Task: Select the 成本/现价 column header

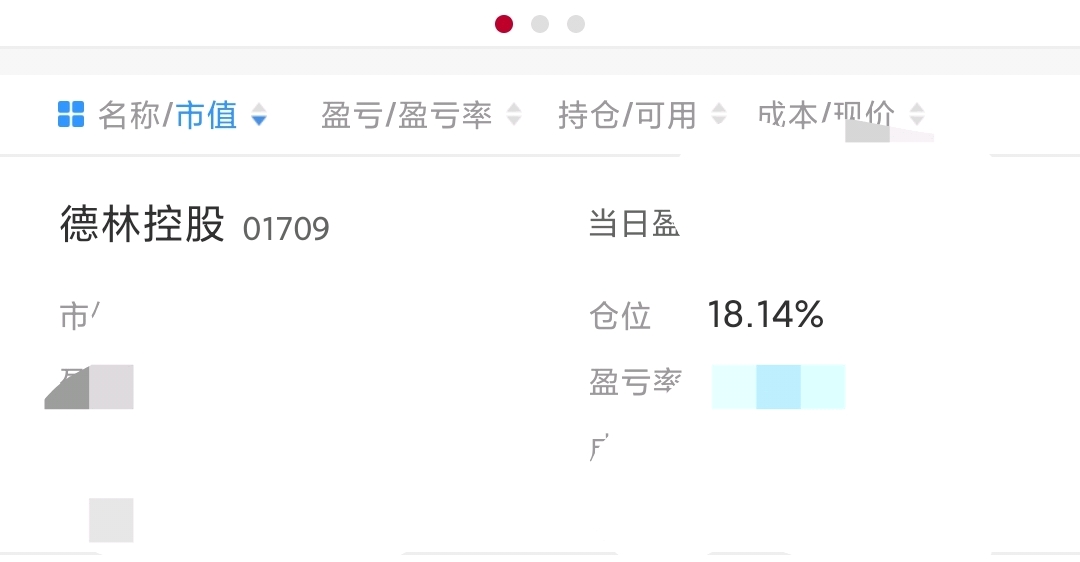Action: pos(826,115)
